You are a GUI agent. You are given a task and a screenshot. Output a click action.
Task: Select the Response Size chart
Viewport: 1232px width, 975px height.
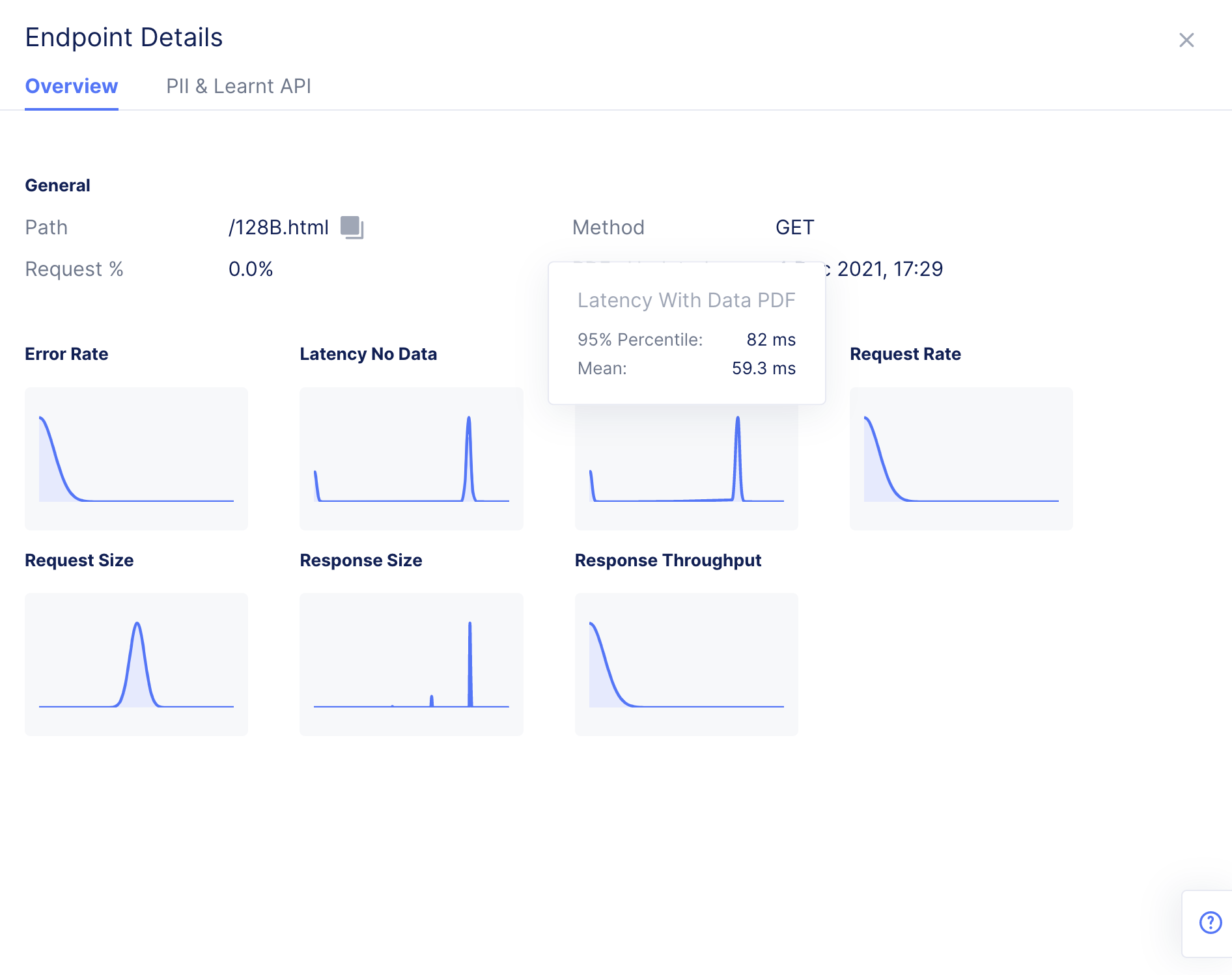(411, 664)
